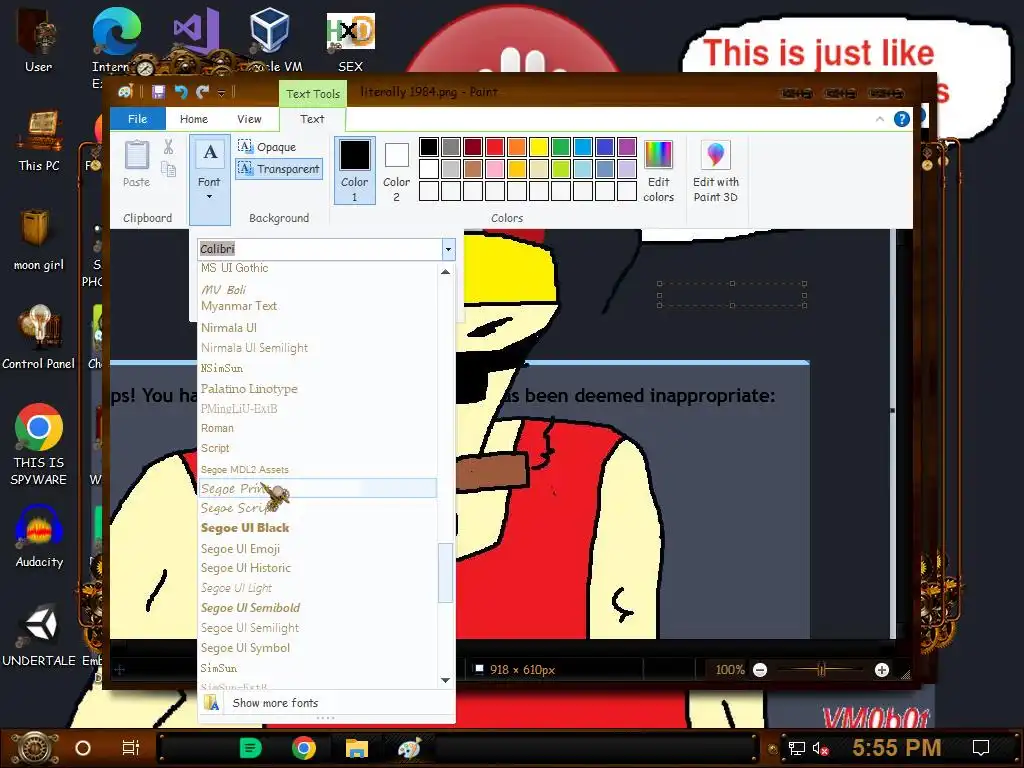Click the Undo arrow in Paint title bar
1024x768 pixels.
point(181,92)
